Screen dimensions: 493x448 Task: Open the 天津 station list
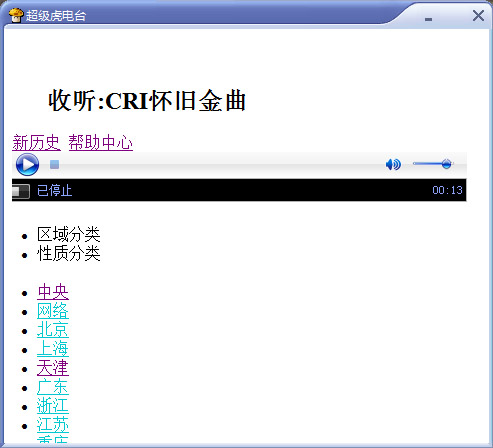pos(53,368)
